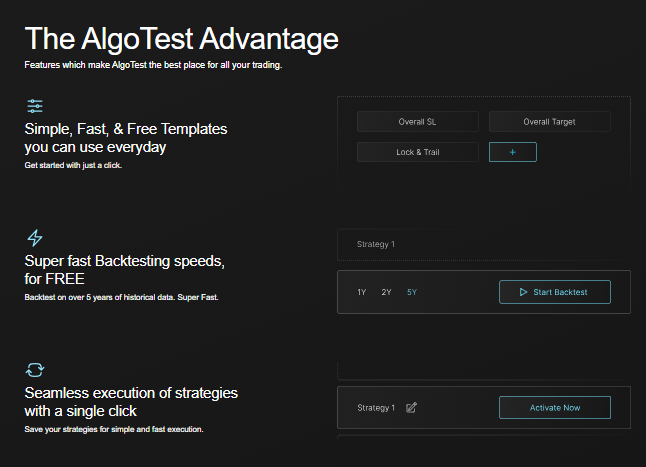Click the edit pencil icon beside Strategy 1
Screen dimensions: 646x467
click(x=412, y=407)
